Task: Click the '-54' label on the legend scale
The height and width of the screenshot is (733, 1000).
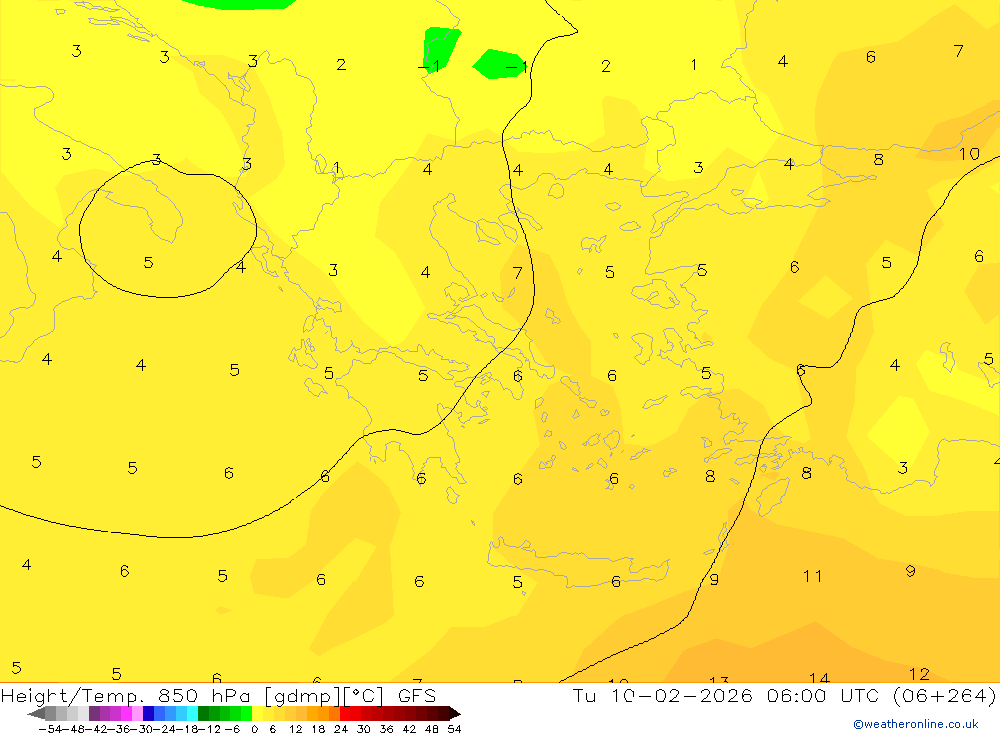Action: pos(50,729)
